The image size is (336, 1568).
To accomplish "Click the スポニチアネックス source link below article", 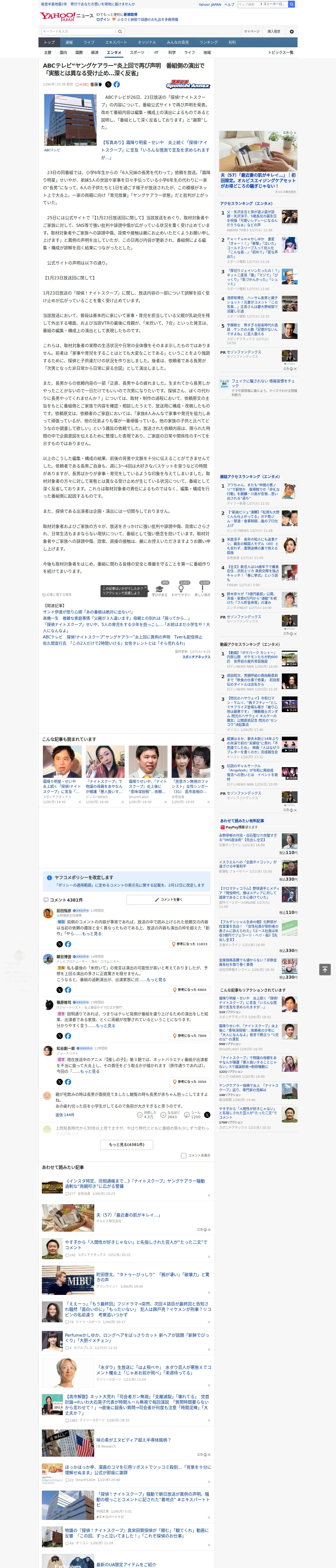I will [x=196, y=657].
